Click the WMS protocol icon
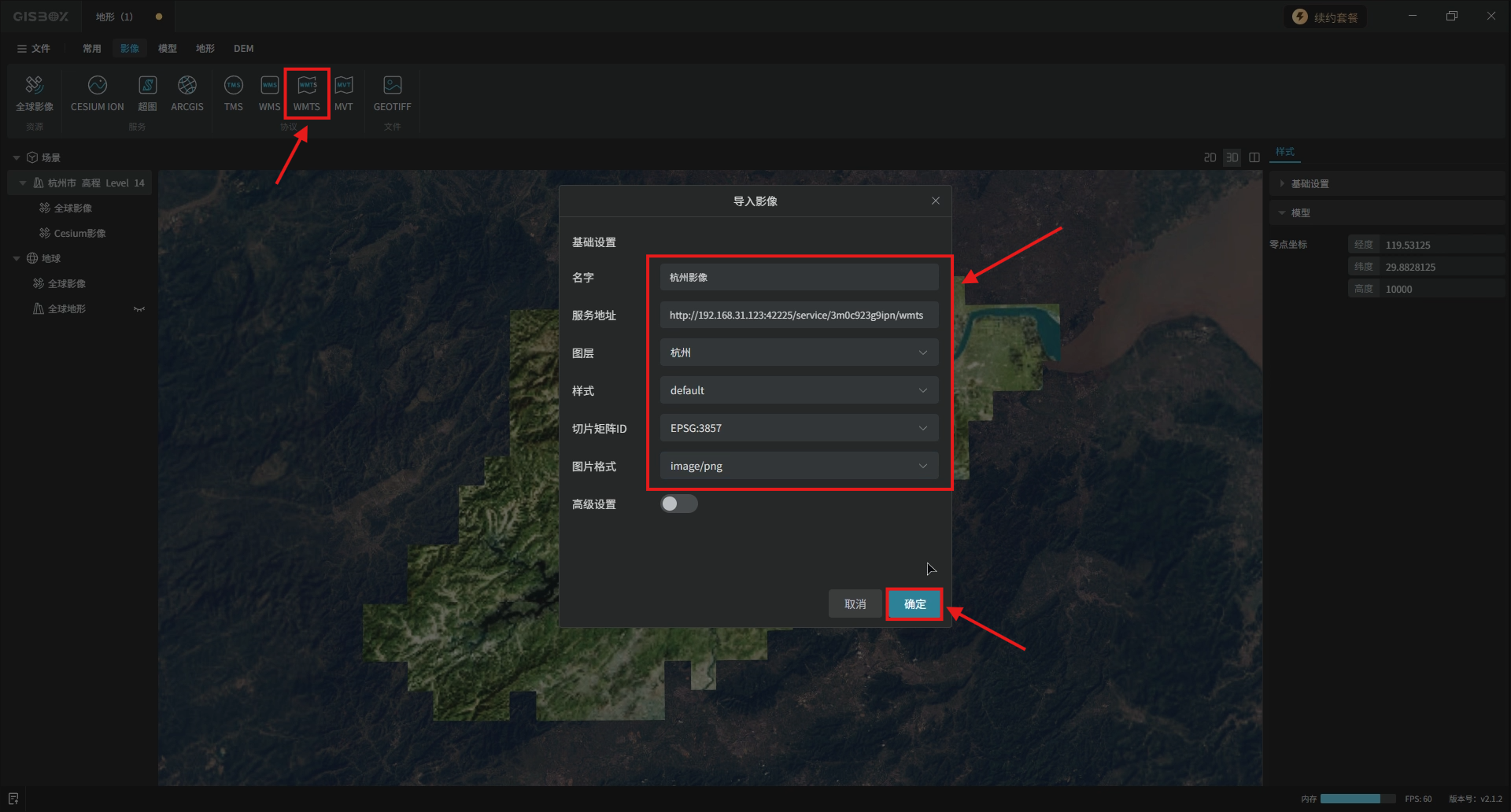The height and width of the screenshot is (812, 1511). pyautogui.click(x=269, y=93)
